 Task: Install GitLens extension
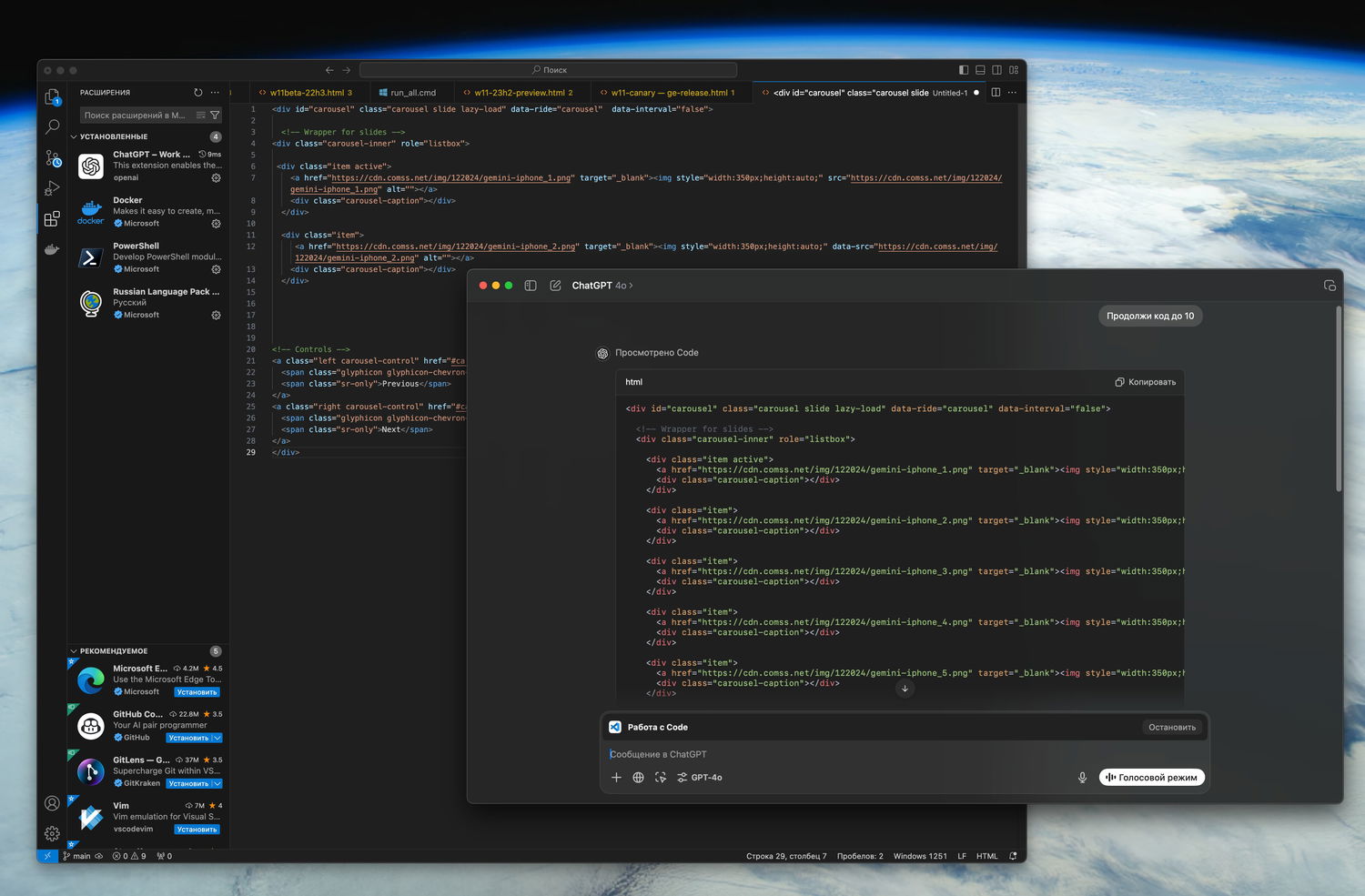[x=187, y=783]
